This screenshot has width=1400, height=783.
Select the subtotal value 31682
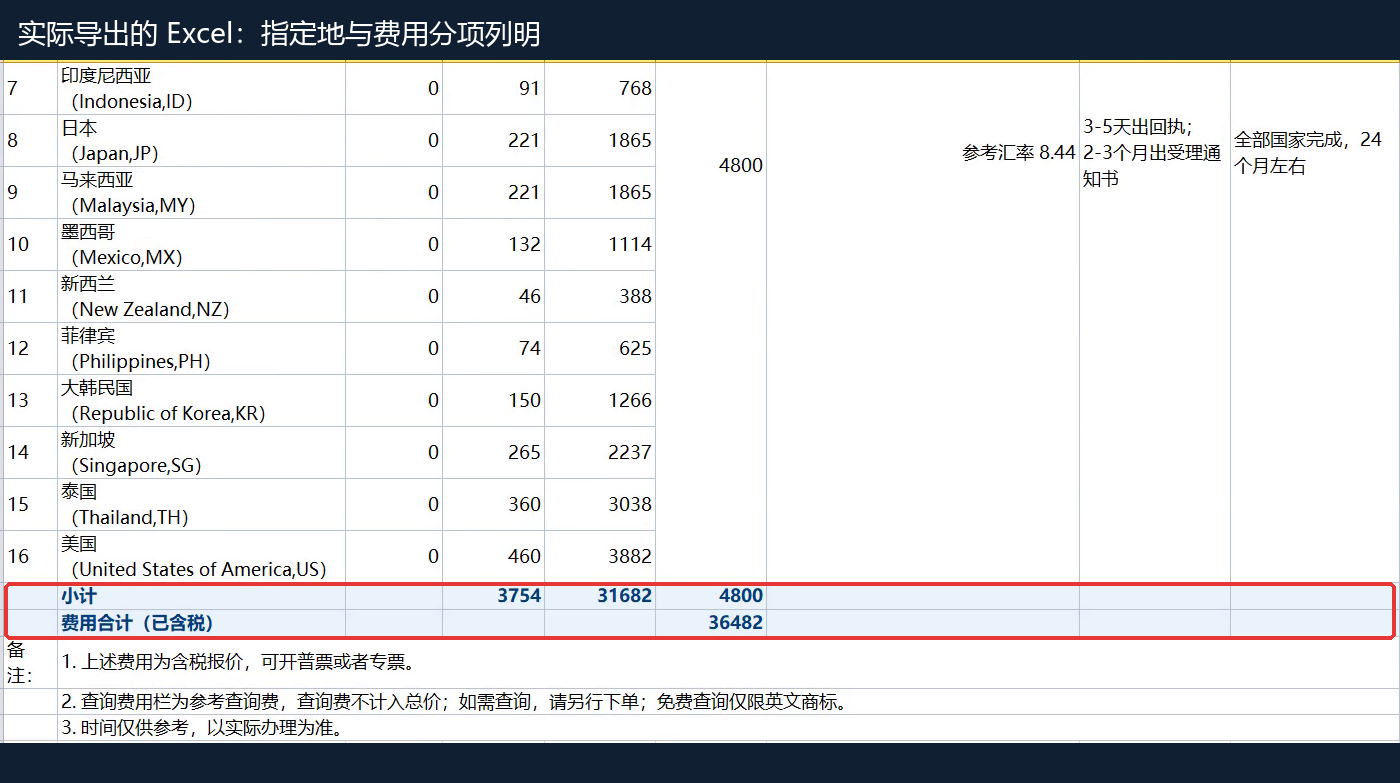[600, 596]
